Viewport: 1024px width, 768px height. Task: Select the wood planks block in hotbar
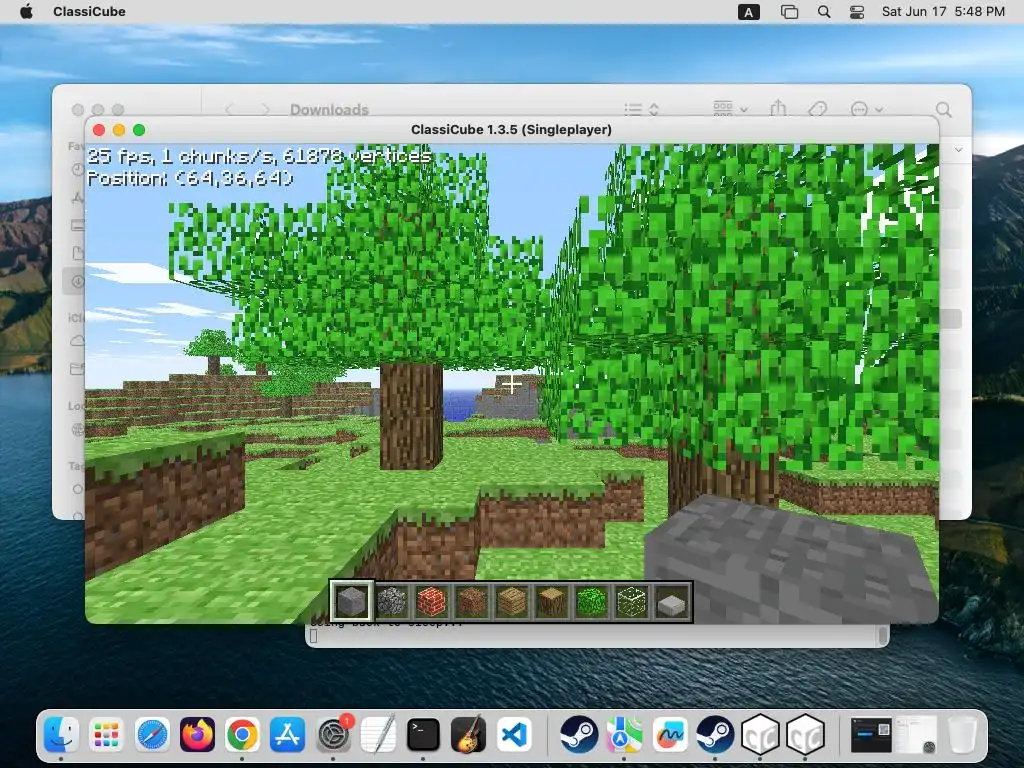coord(511,601)
